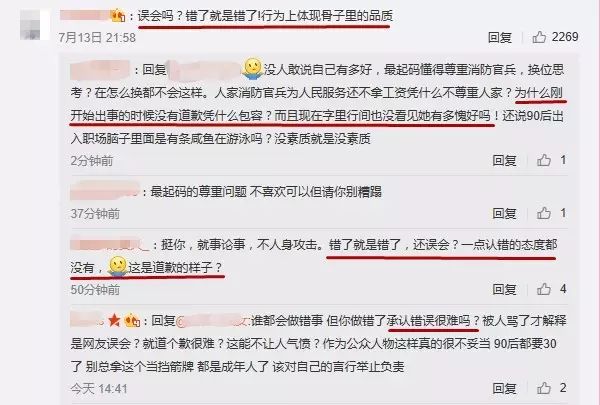Reply to the comment posted 2分钟前

(504, 160)
